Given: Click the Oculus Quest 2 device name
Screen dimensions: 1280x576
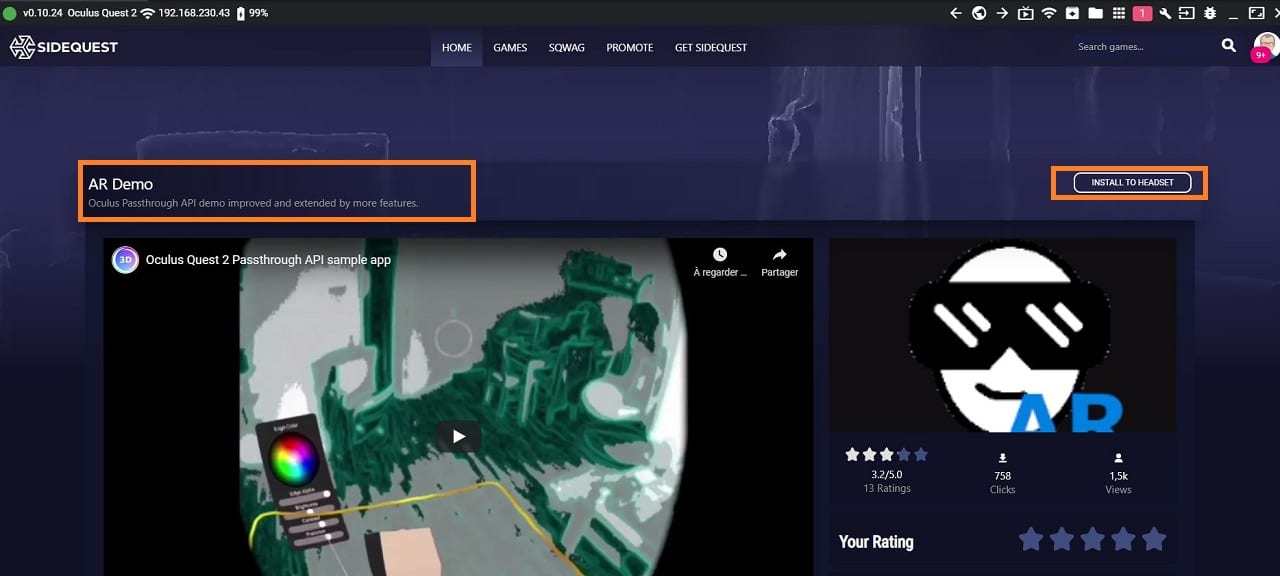Looking at the screenshot, I should point(102,13).
